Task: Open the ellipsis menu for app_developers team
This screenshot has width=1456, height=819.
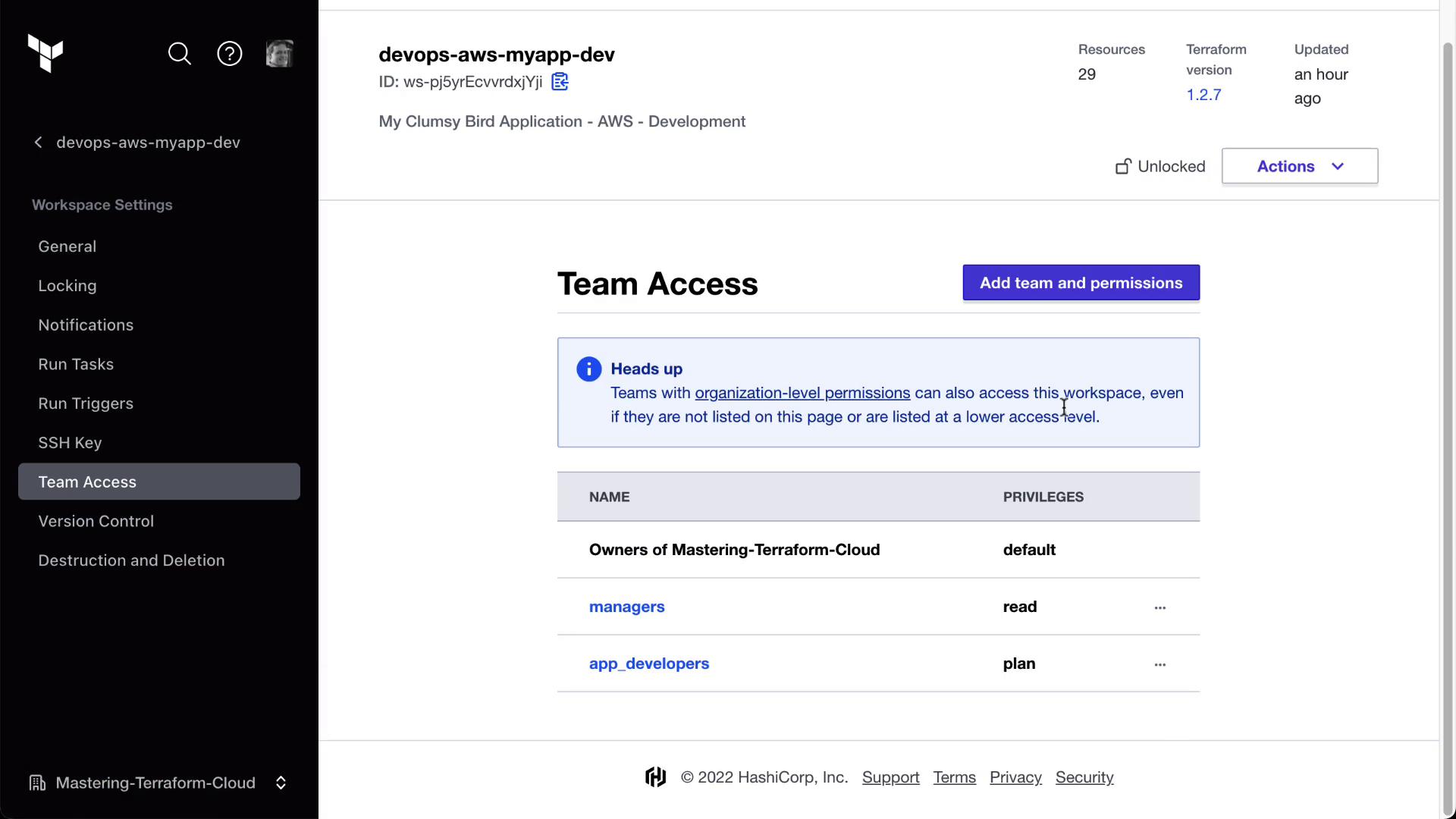Action: (x=1159, y=664)
